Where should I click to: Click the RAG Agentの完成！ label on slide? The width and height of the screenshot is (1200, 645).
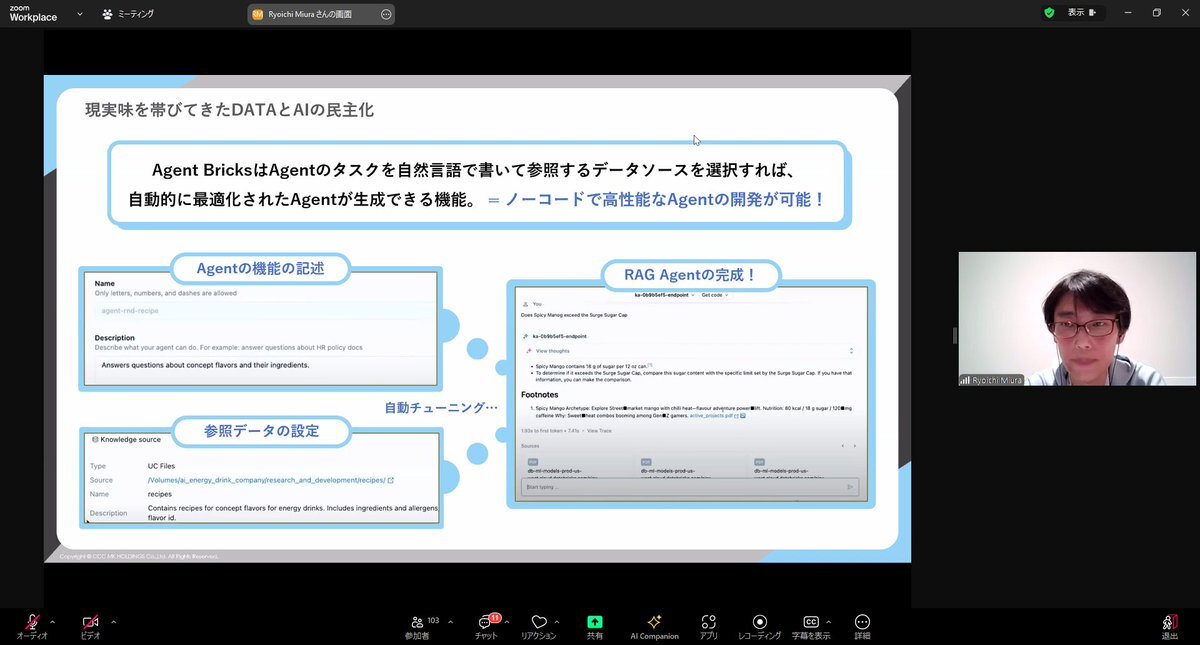(x=690, y=274)
